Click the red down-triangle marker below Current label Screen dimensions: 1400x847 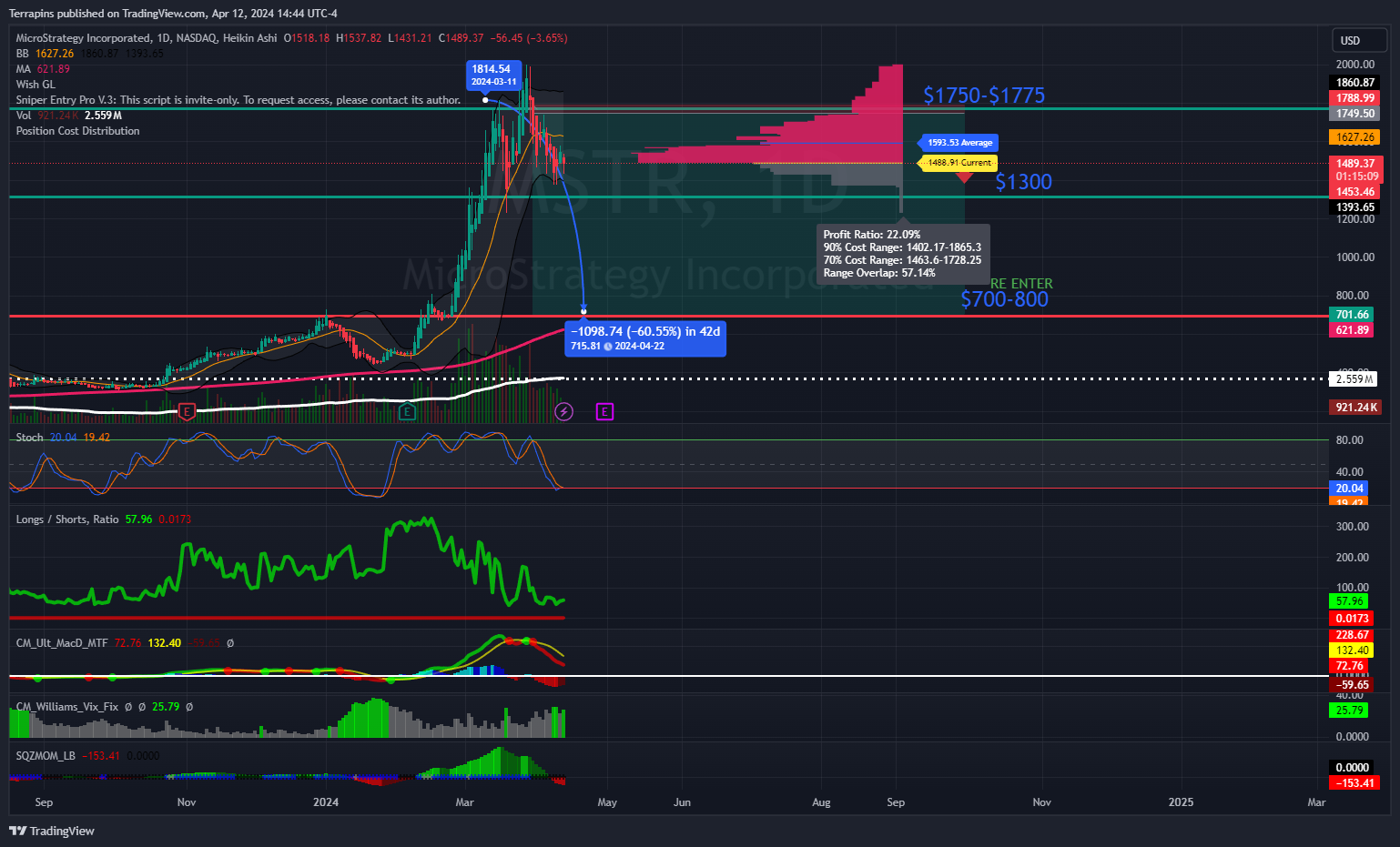(x=964, y=176)
